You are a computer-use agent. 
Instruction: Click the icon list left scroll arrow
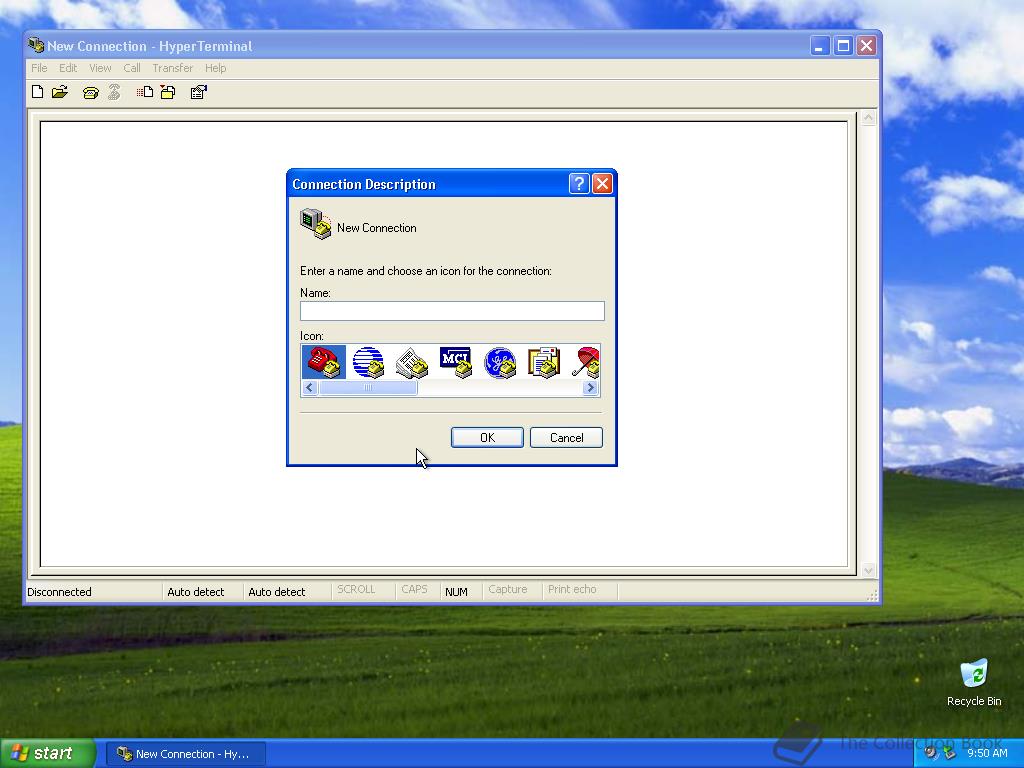[310, 388]
